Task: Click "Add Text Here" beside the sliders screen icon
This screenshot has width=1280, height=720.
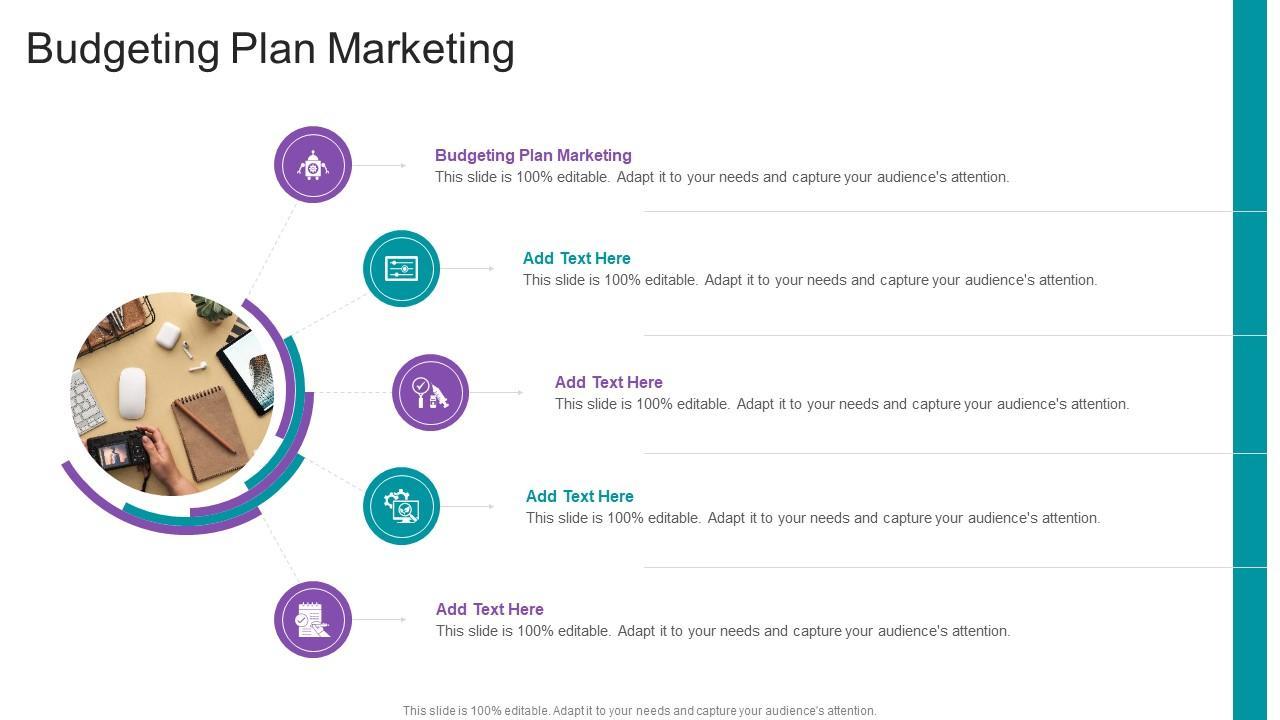Action: pos(576,258)
